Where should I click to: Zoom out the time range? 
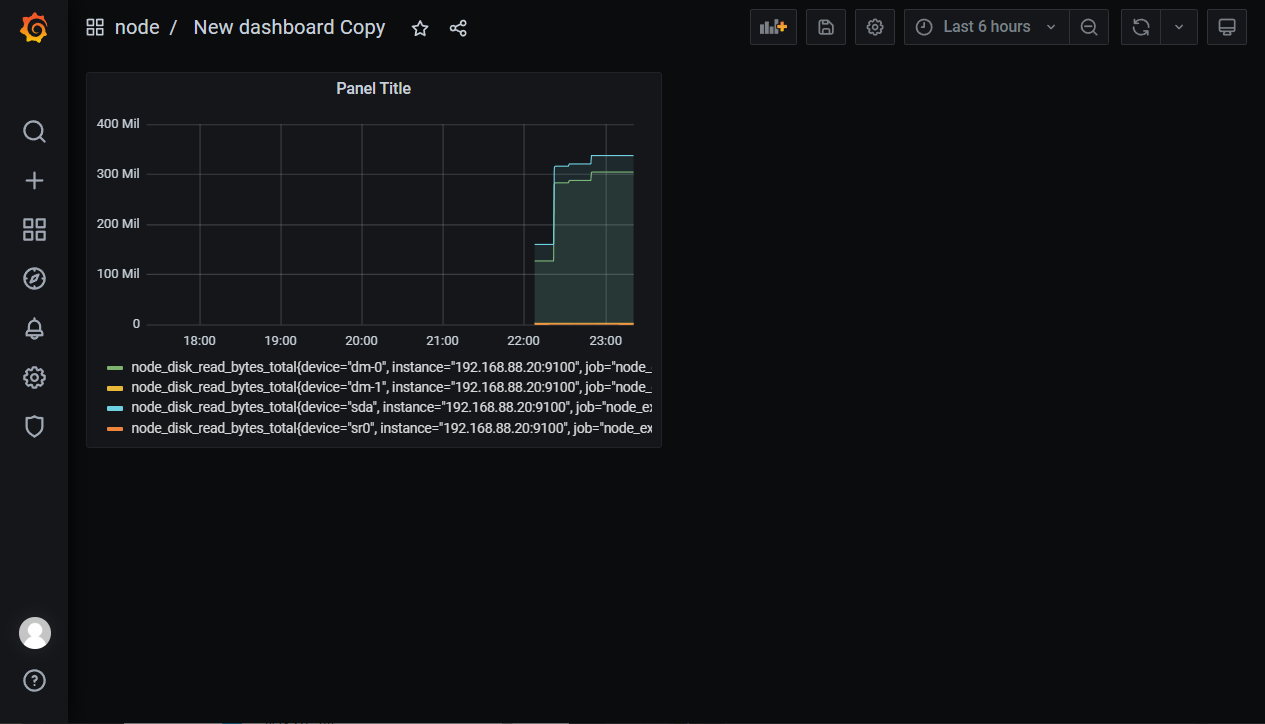[x=1089, y=27]
